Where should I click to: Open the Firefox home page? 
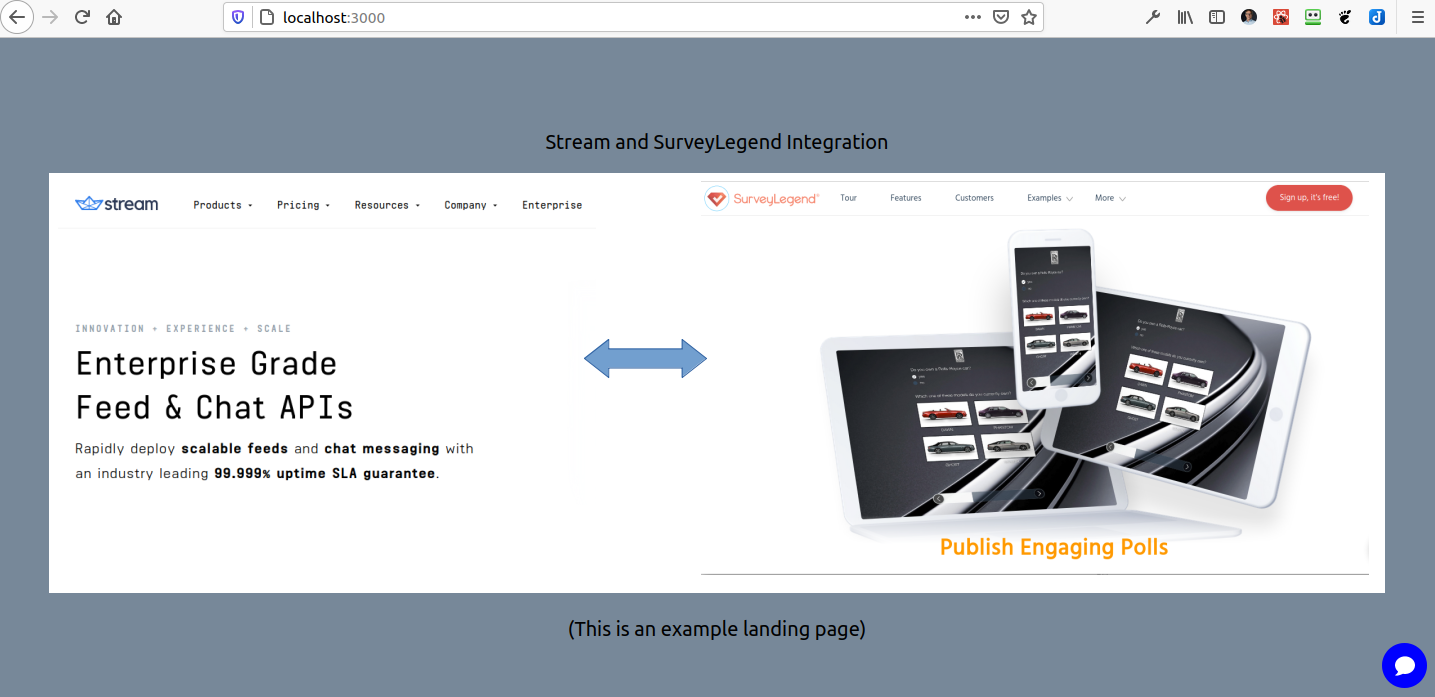tap(114, 17)
